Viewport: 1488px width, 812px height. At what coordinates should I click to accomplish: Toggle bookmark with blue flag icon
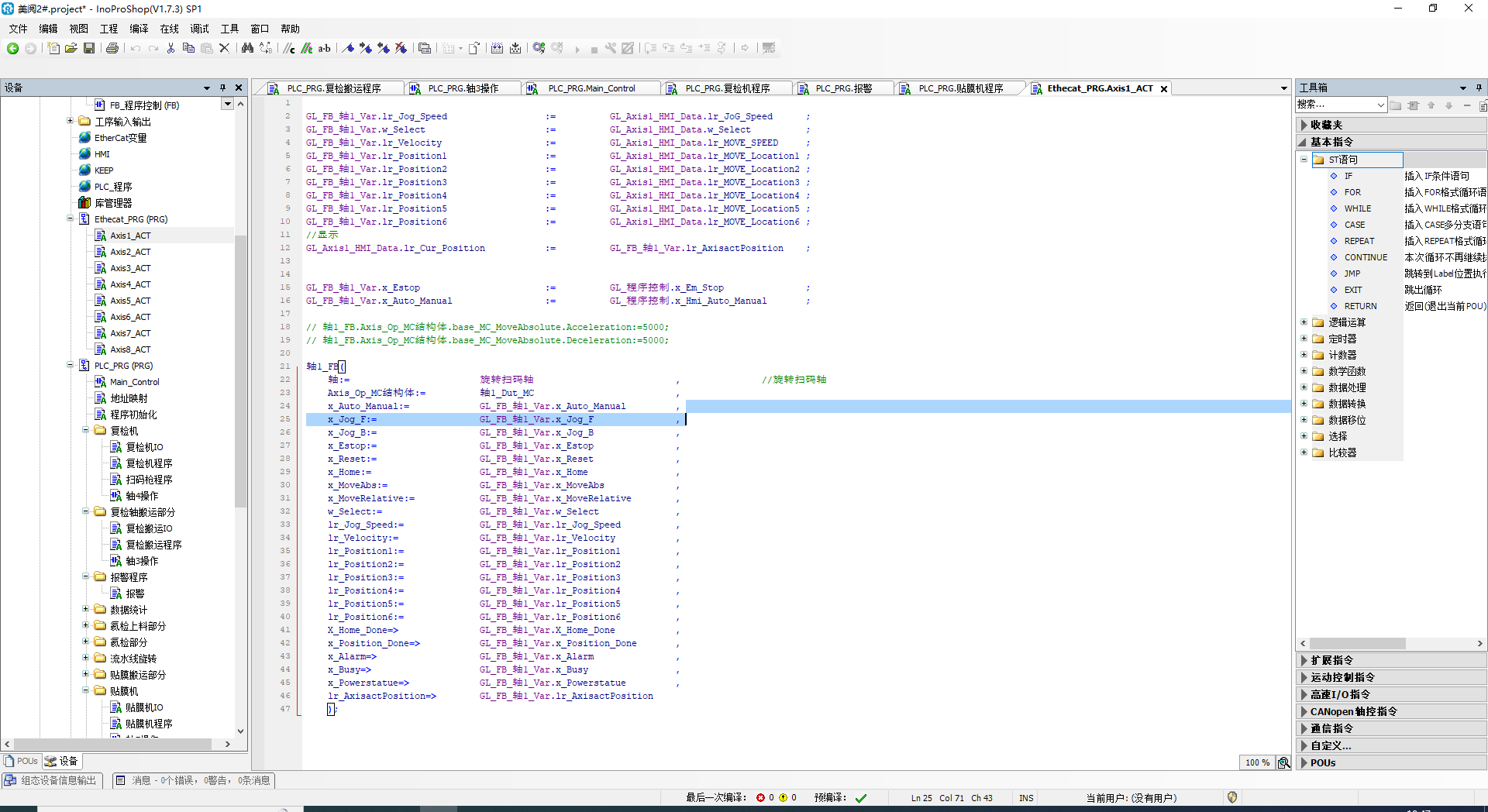pyautogui.click(x=349, y=48)
